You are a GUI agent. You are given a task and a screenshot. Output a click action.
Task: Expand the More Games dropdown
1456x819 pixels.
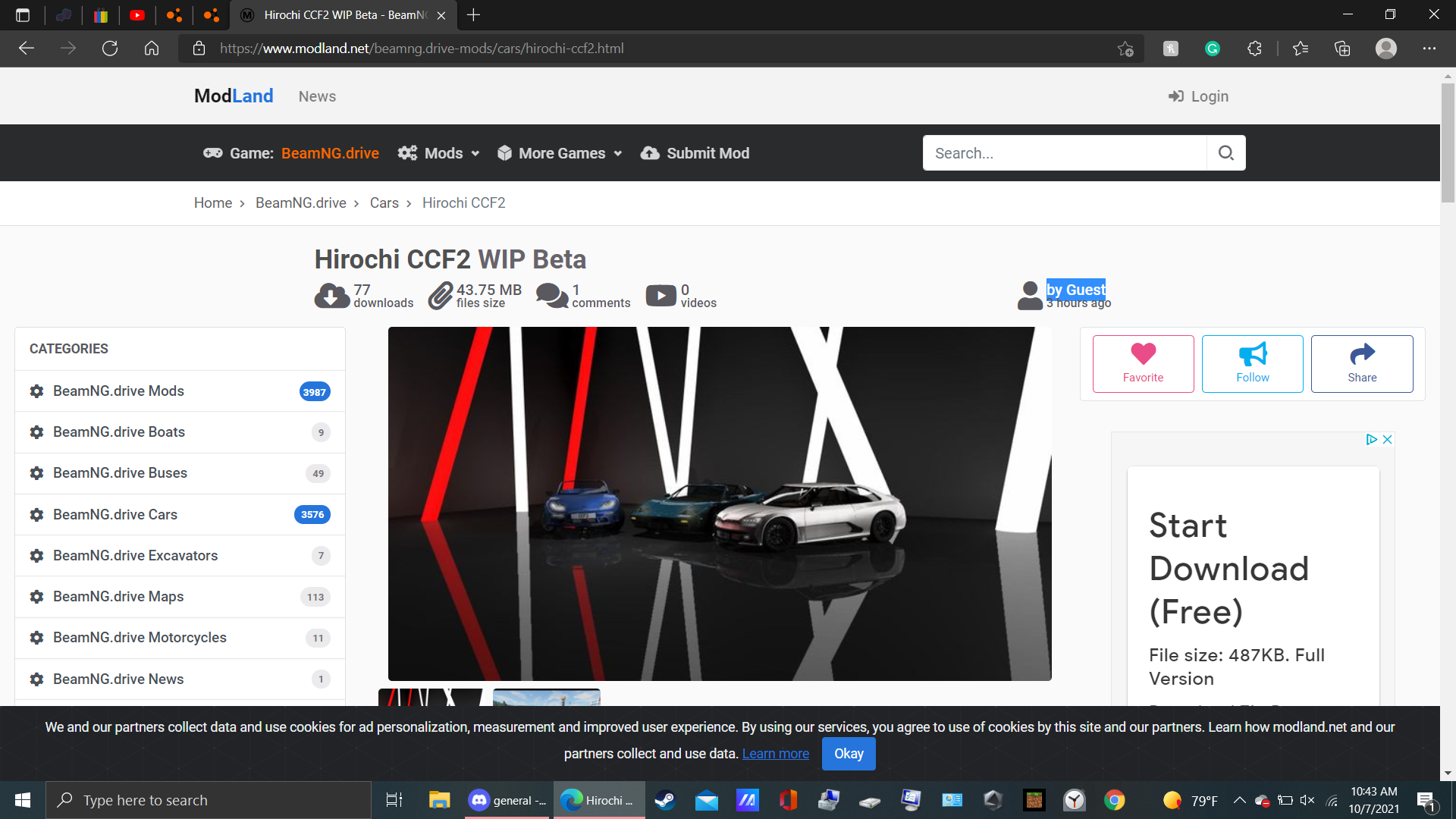[560, 153]
